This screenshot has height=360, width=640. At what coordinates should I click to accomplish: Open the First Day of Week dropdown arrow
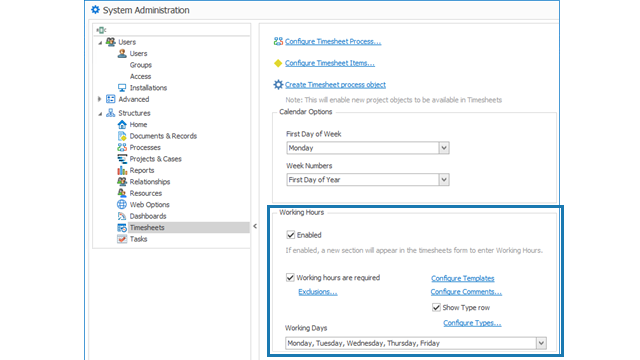[444, 148]
